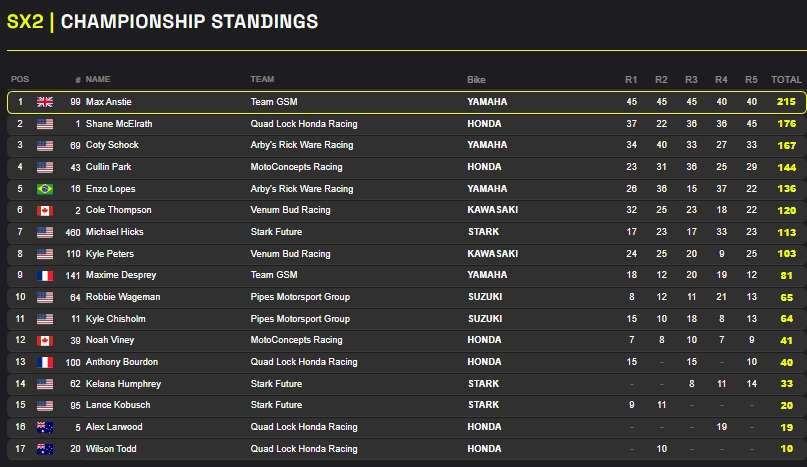Open rider Max Anstie's name link
807x467 pixels.
coord(109,102)
